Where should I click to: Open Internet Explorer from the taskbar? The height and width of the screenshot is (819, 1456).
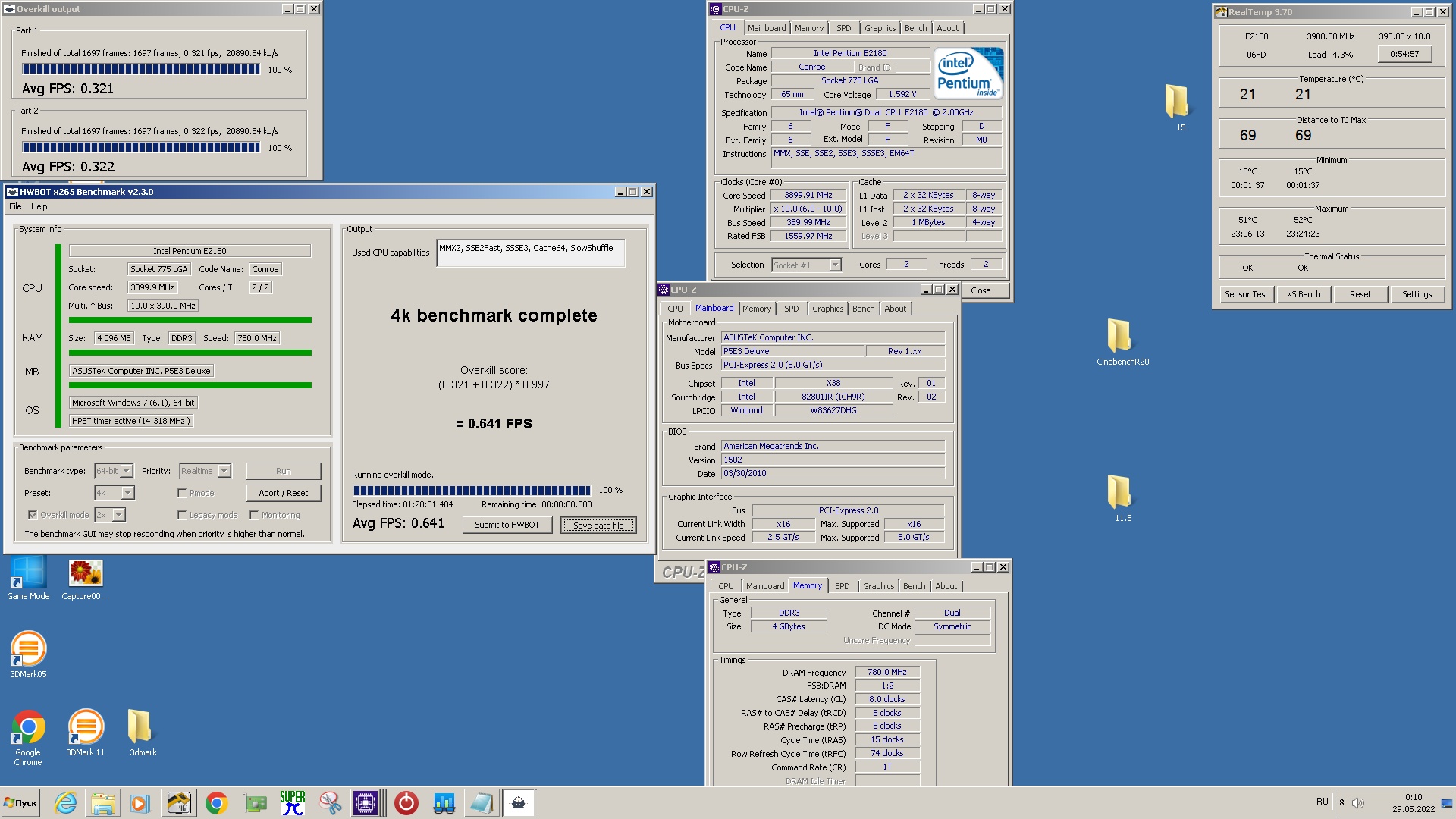coord(66,803)
